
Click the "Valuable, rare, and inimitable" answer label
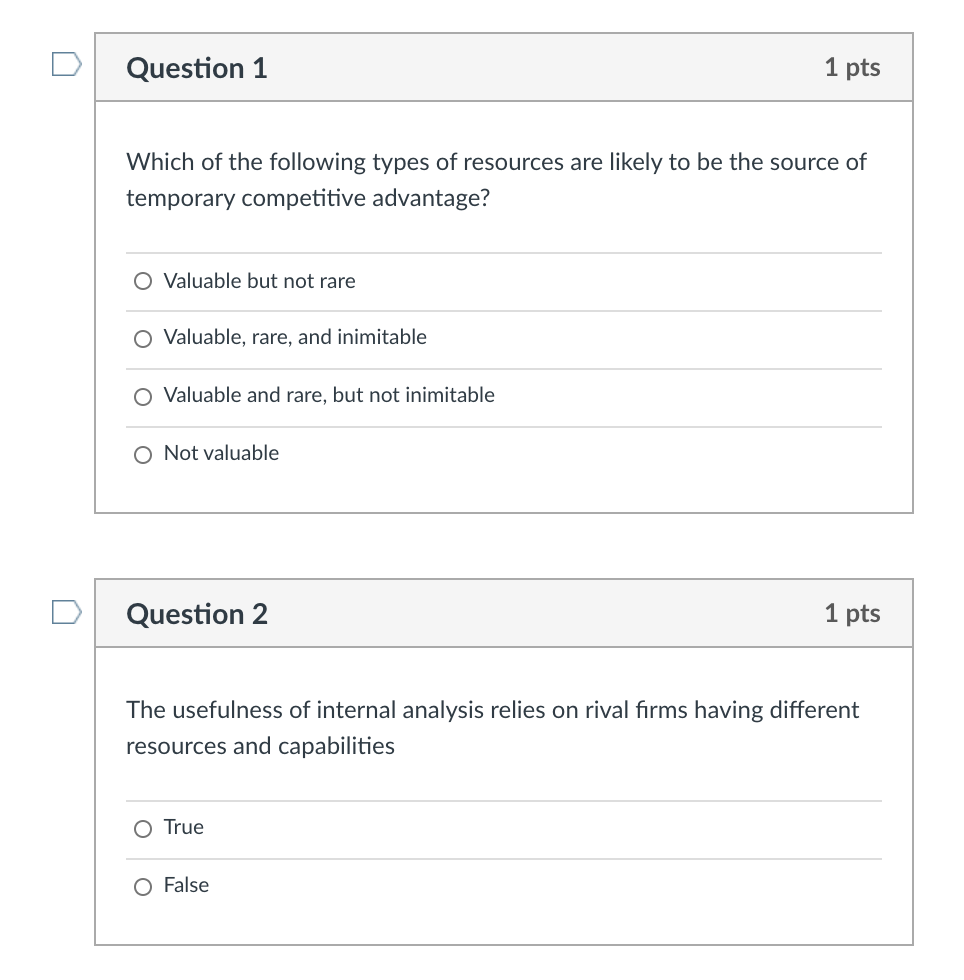tap(295, 338)
